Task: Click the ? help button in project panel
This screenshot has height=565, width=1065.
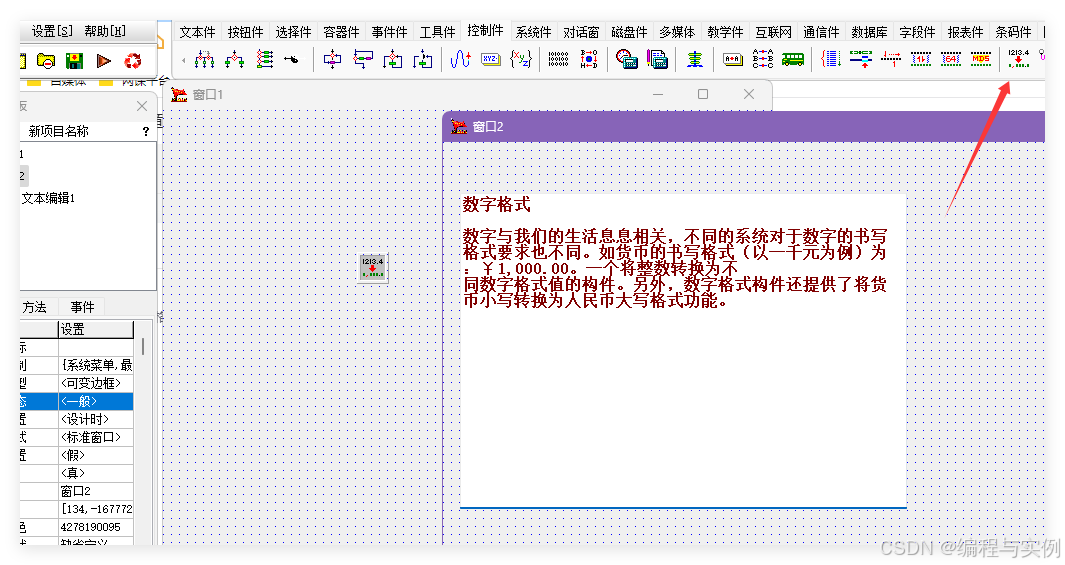Action: tap(145, 132)
